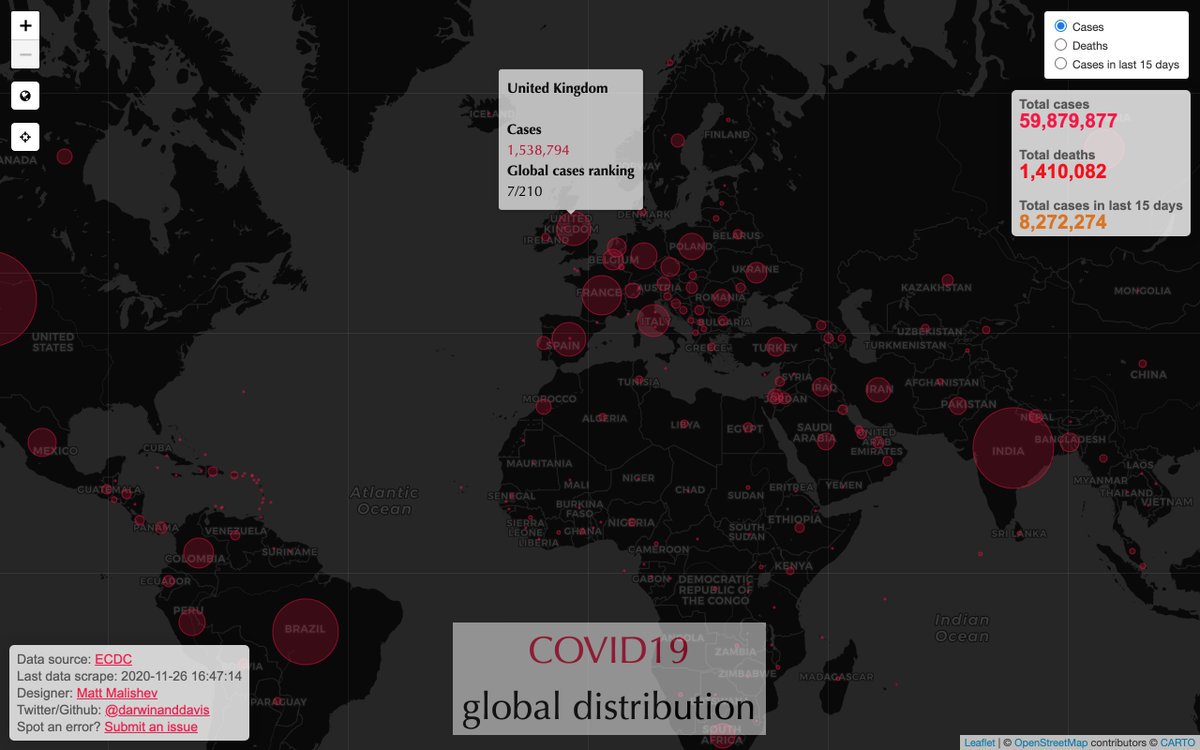Select the Brazil case circle

(x=305, y=631)
